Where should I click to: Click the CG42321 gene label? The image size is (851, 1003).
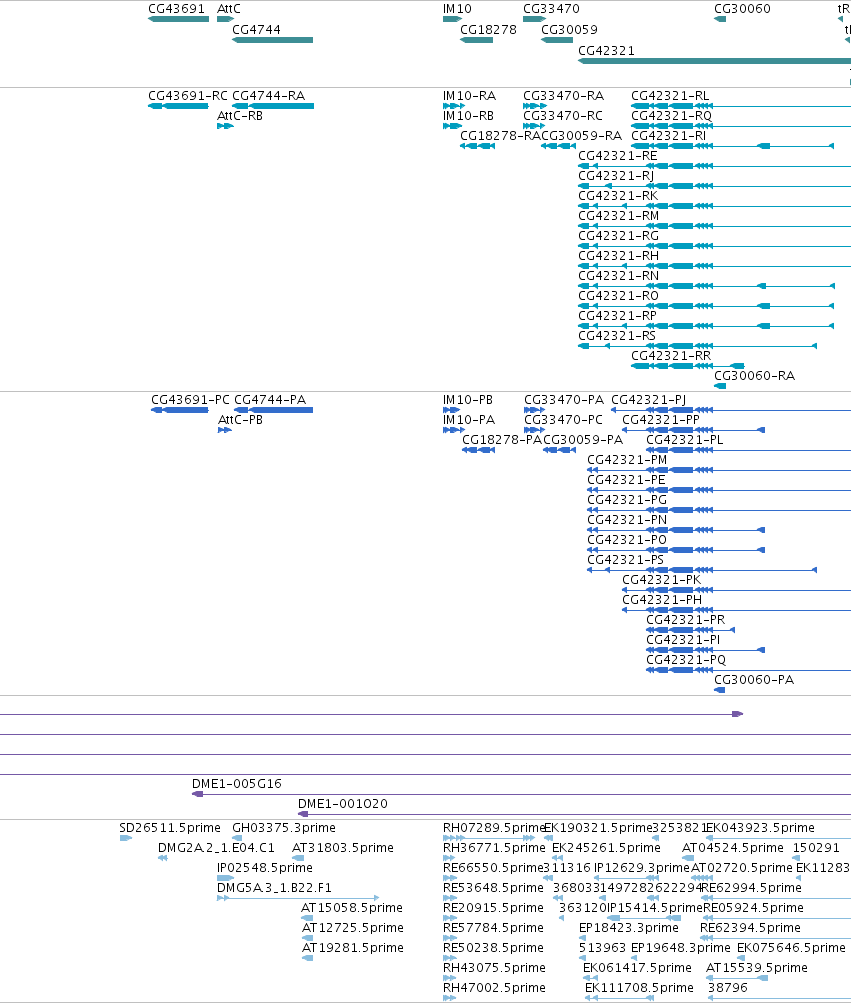click(x=607, y=51)
